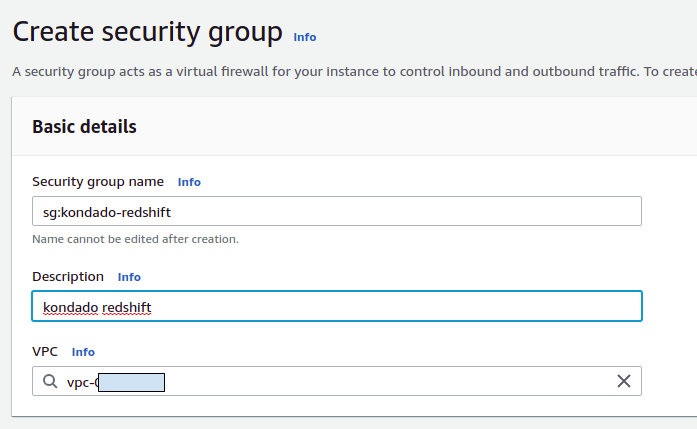Image resolution: width=697 pixels, height=429 pixels.
Task: Focus the Security group name input field
Action: 400,211
